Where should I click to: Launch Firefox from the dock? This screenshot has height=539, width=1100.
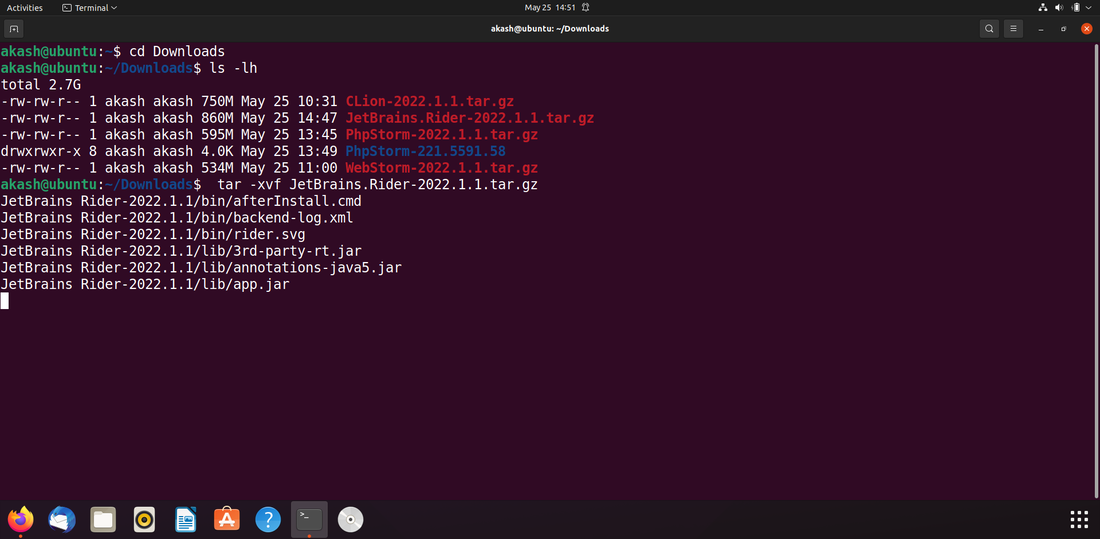point(21,519)
